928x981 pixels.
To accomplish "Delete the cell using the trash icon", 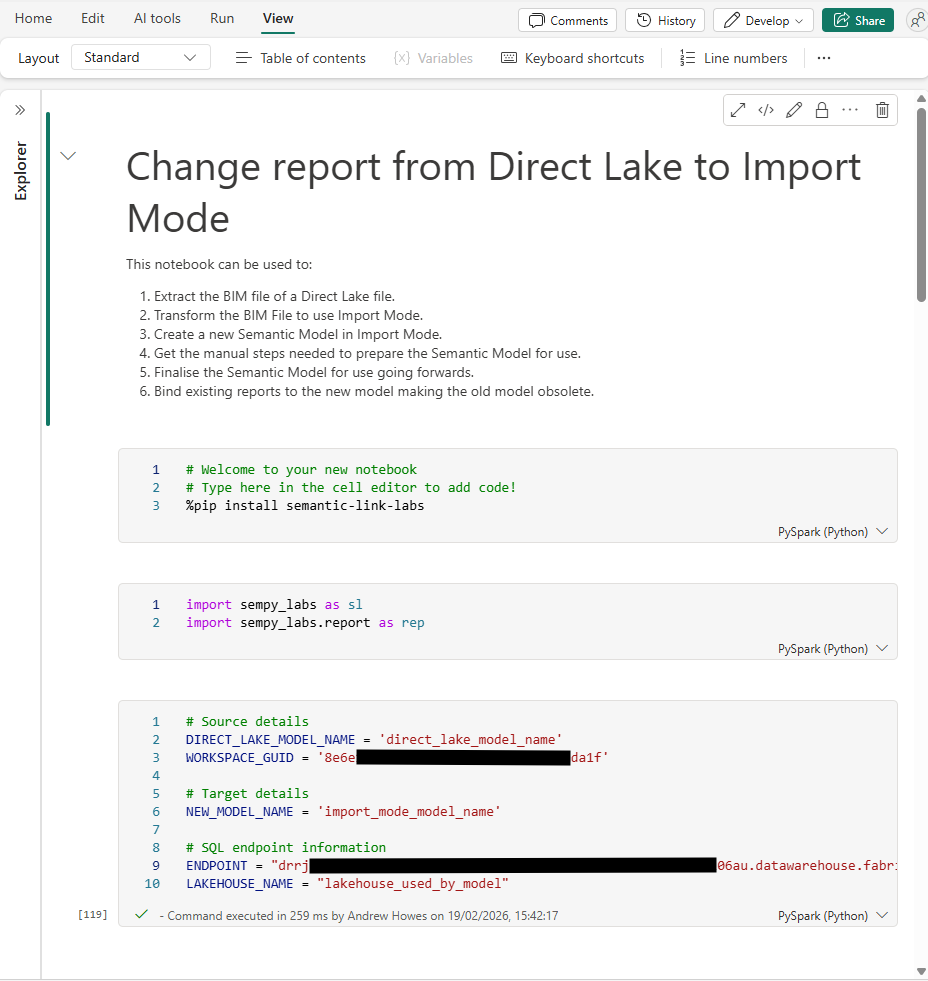I will click(881, 110).
